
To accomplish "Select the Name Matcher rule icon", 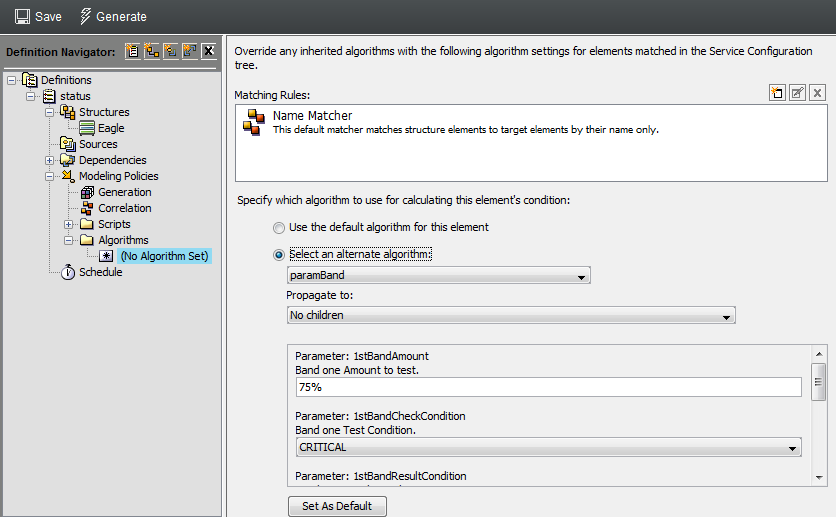I will 254,122.
